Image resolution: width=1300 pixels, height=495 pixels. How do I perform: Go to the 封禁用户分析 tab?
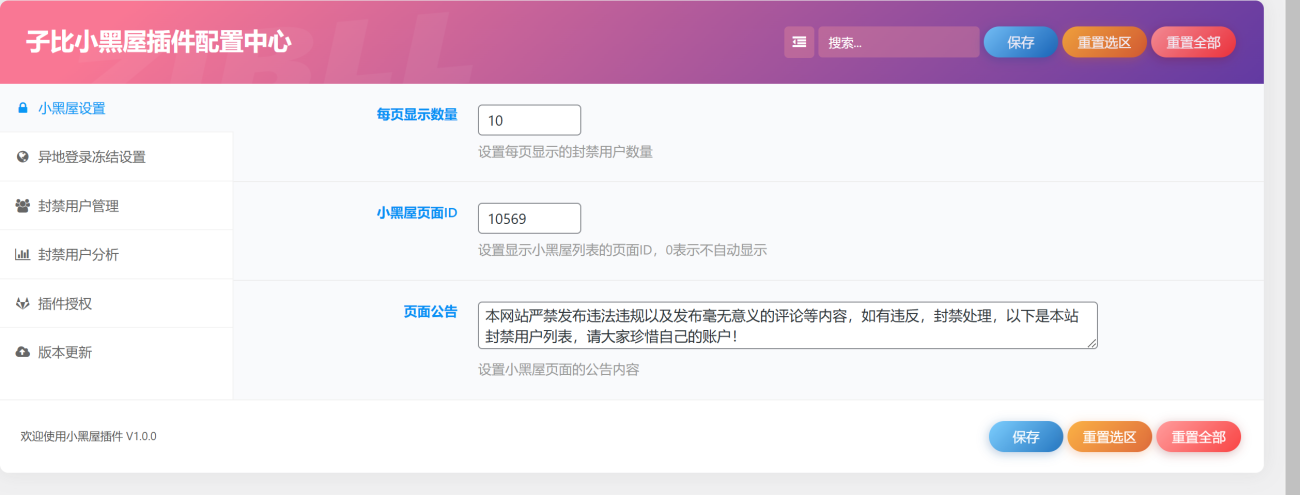coord(78,255)
